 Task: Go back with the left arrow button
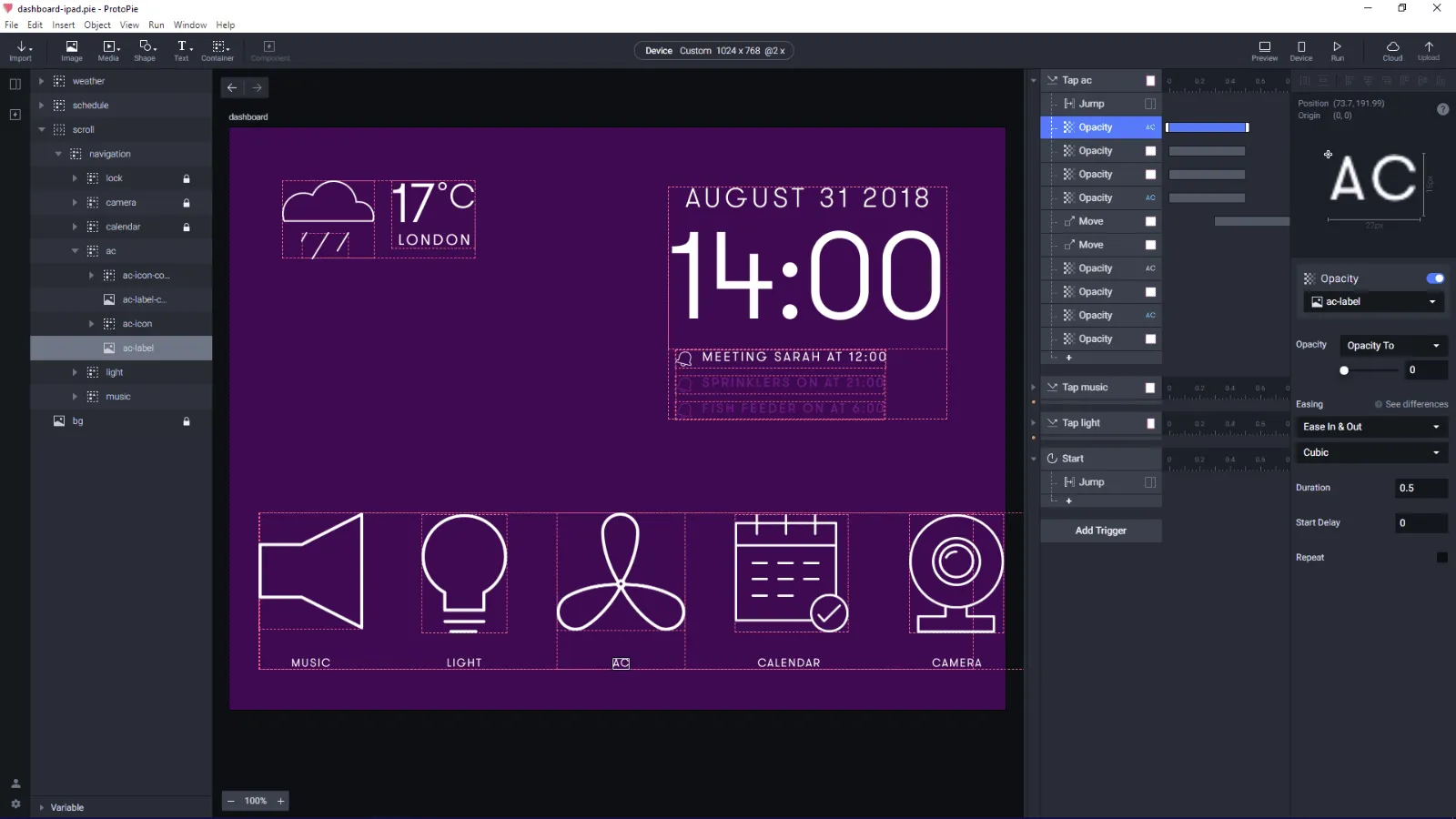(232, 87)
